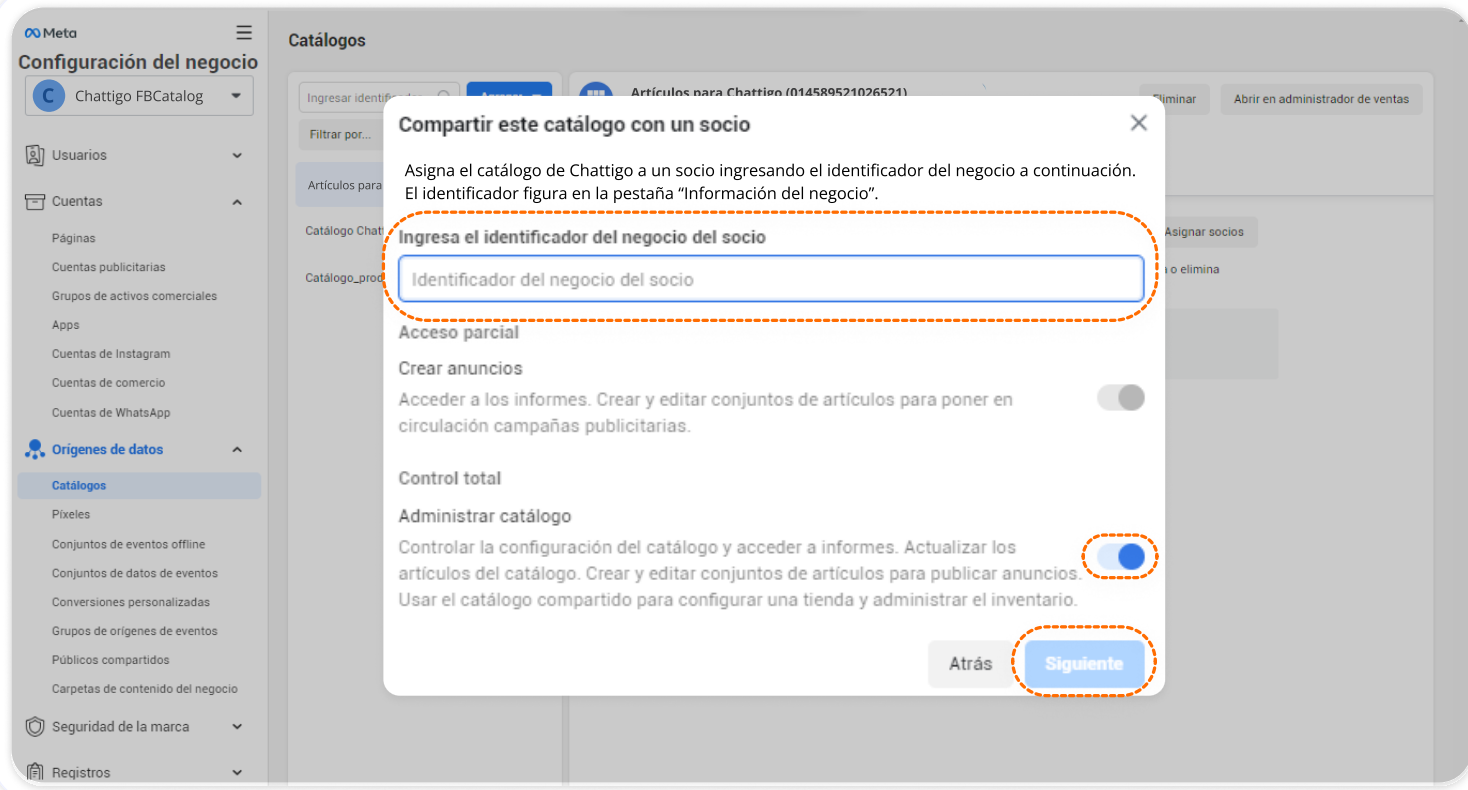Click the hamburger menu icon beside Meta
Screen dimensions: 1468x790
point(244,33)
